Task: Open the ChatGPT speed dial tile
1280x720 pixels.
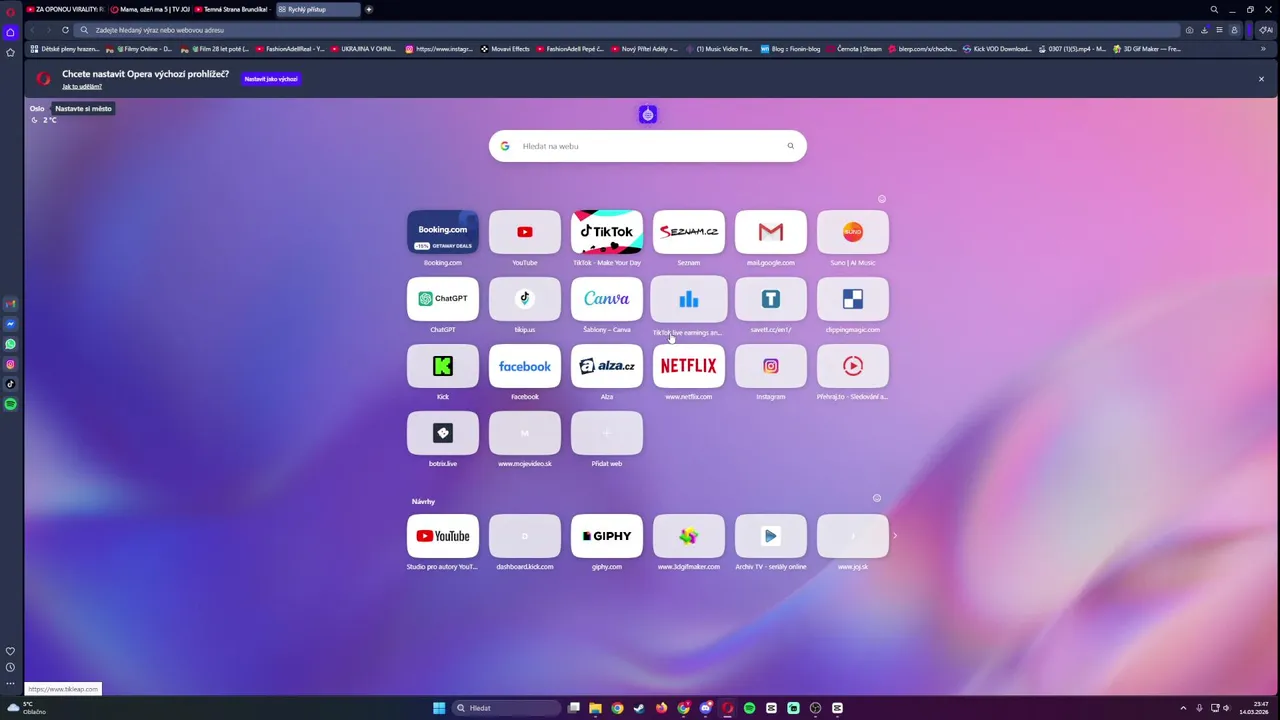Action: tap(442, 299)
